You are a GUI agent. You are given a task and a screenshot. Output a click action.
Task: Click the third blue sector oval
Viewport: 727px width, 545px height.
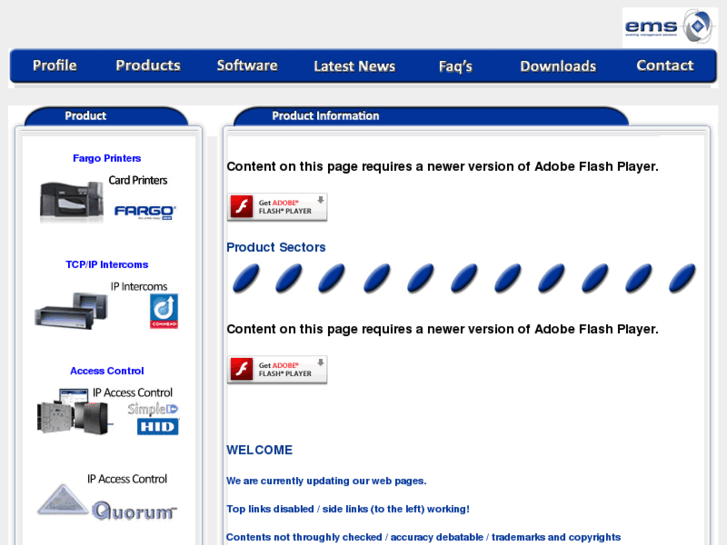[x=331, y=278]
